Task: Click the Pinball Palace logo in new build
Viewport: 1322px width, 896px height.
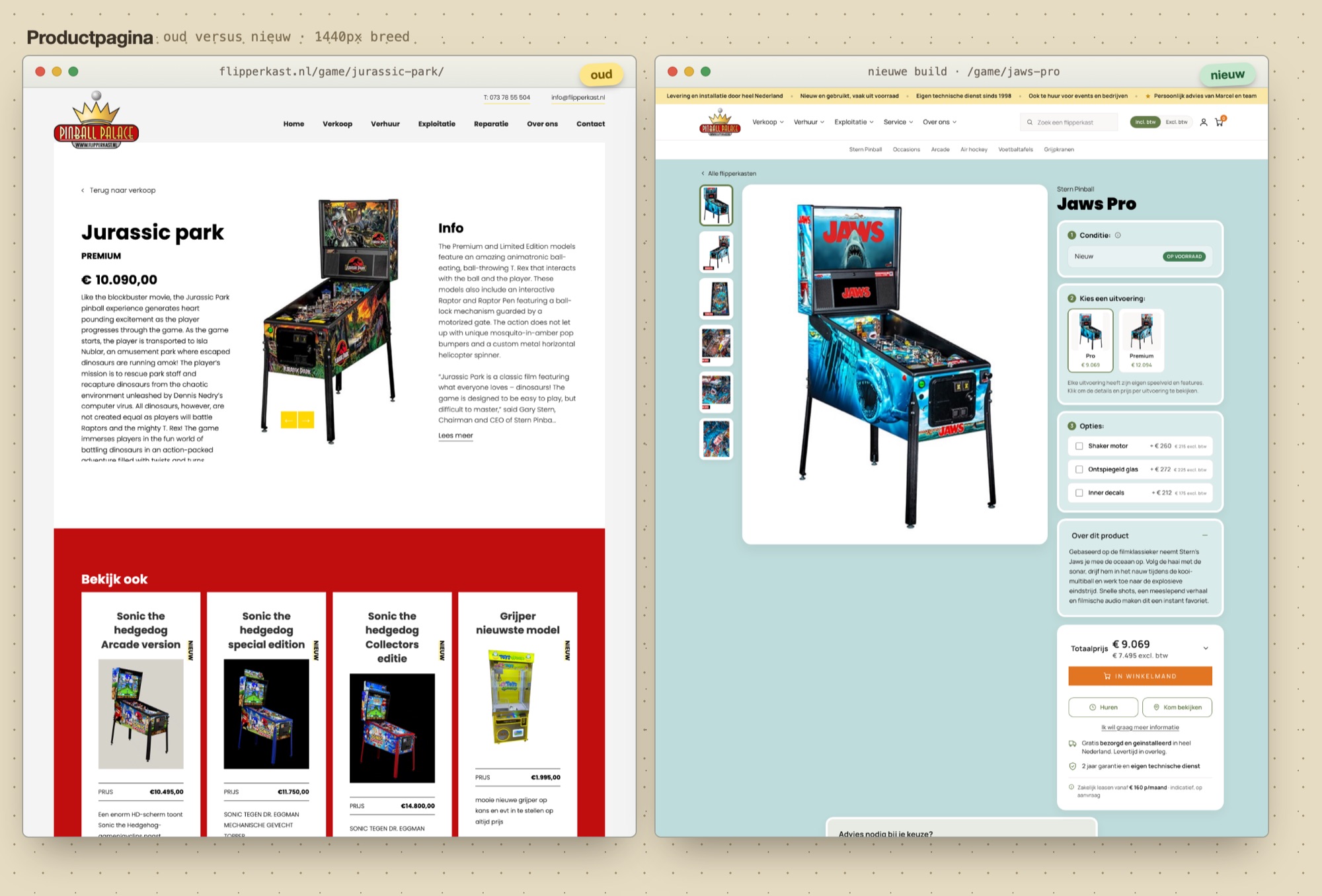Action: (720, 122)
